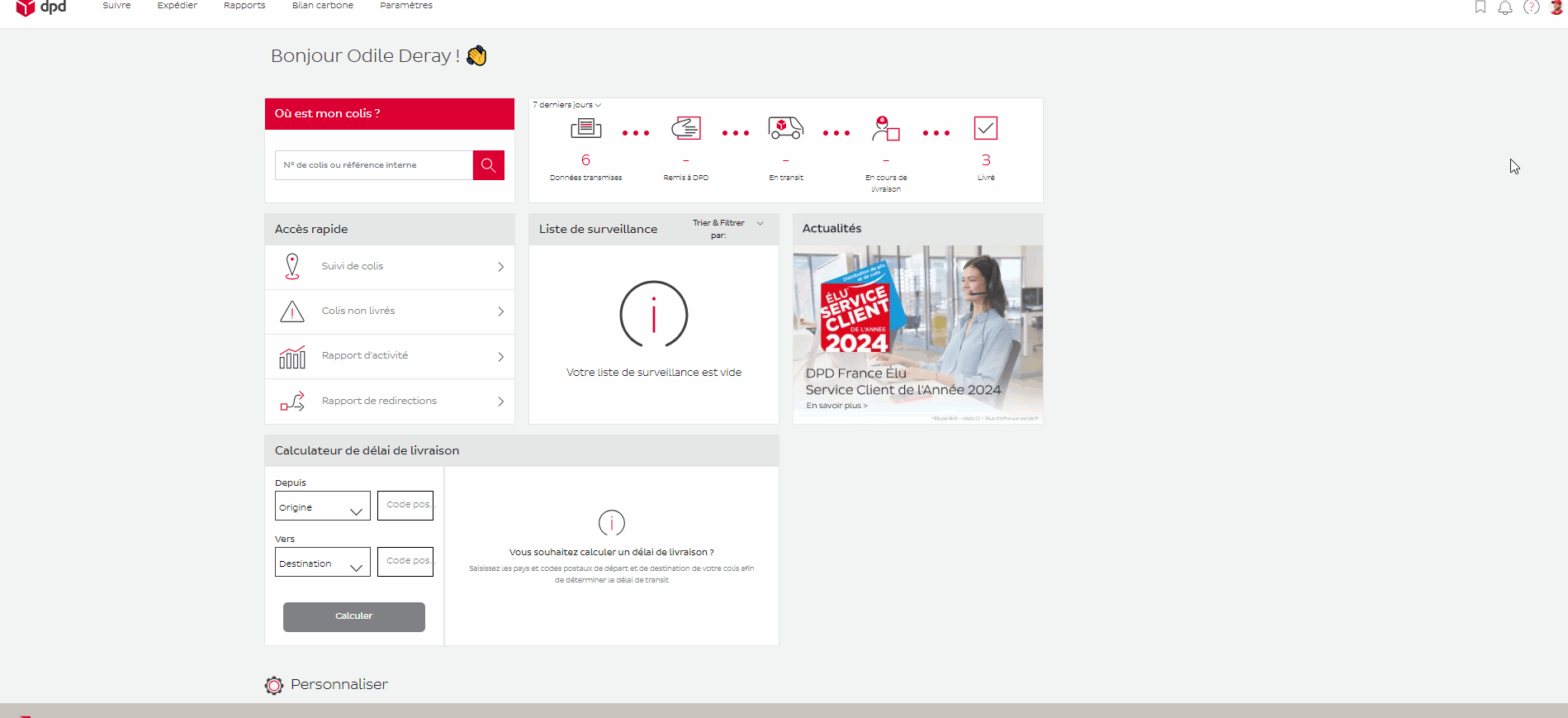This screenshot has height=718, width=1568.
Task: Click the Personnaliser gear icon
Action: [274, 685]
